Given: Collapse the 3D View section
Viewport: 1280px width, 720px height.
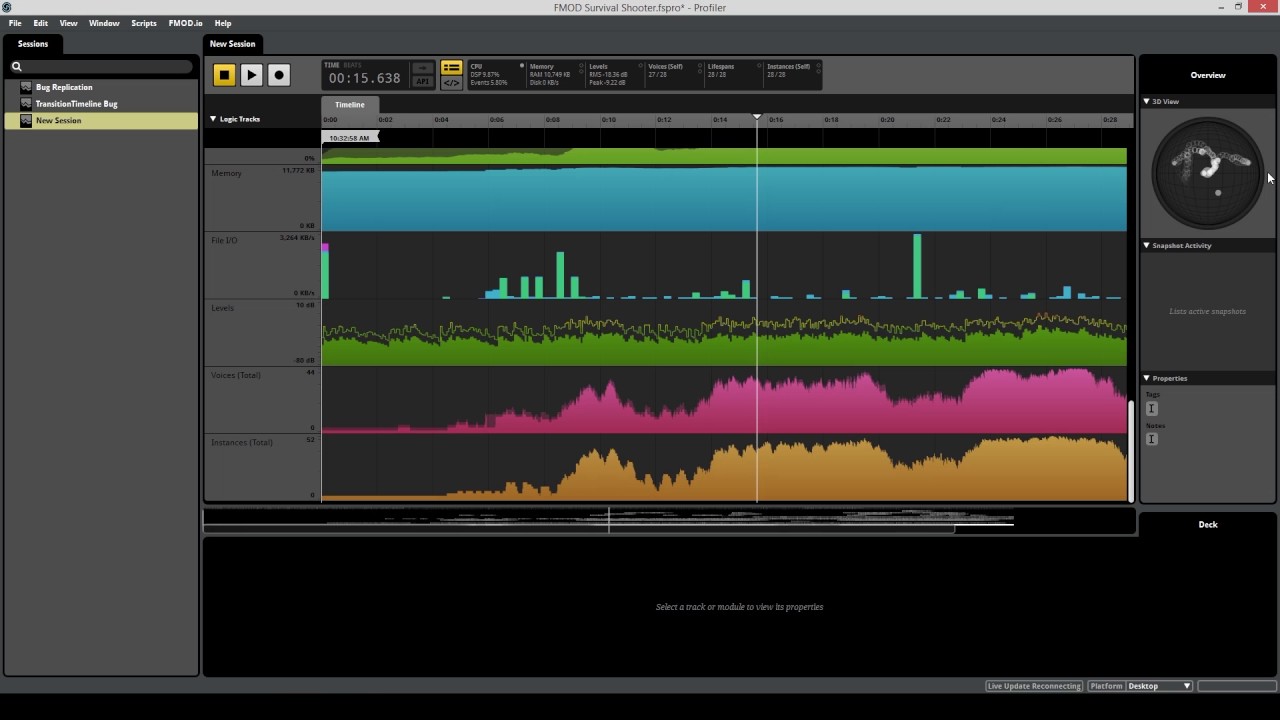Looking at the screenshot, I should click(x=1147, y=101).
